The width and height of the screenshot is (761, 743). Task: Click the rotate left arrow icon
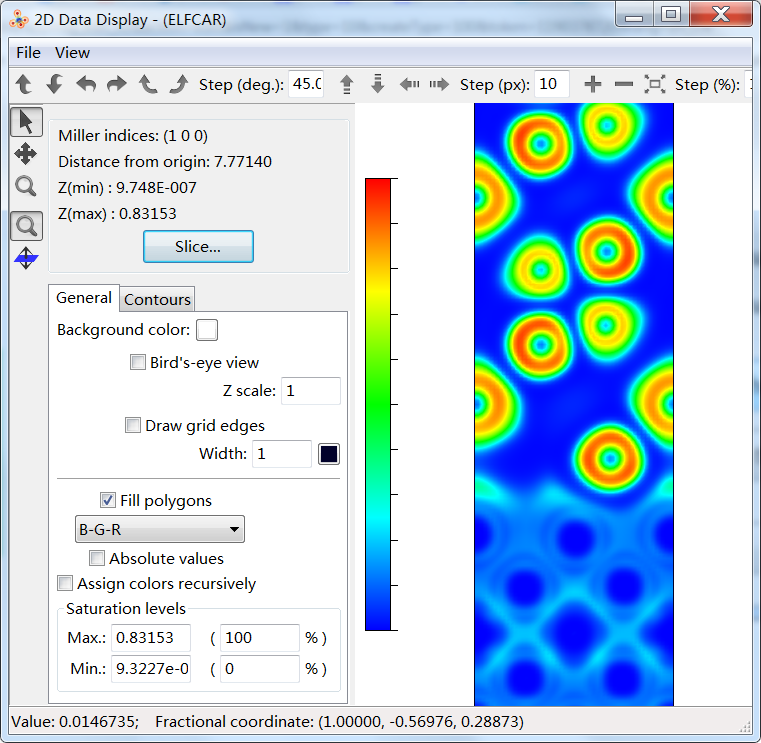(86, 84)
